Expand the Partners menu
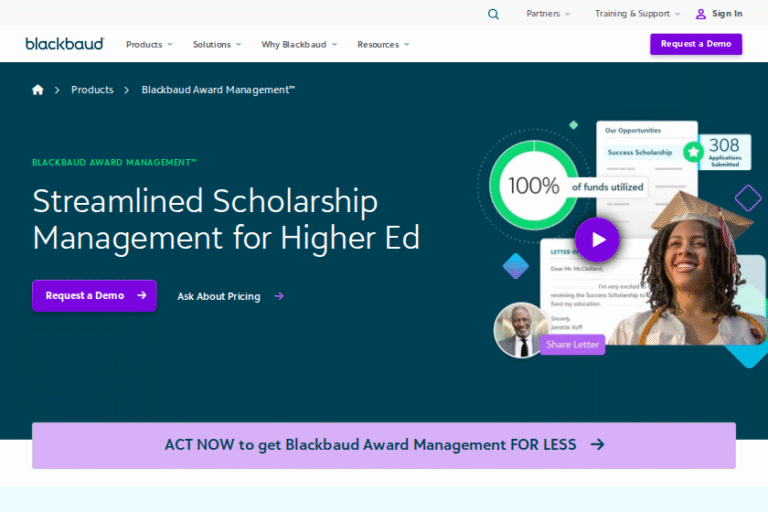 [548, 14]
